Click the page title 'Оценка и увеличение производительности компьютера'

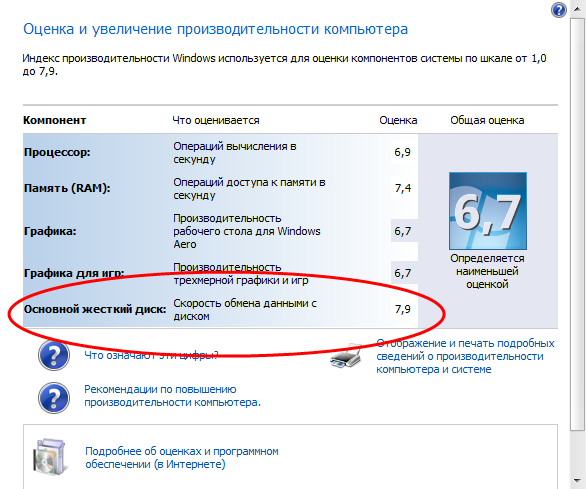216,29
